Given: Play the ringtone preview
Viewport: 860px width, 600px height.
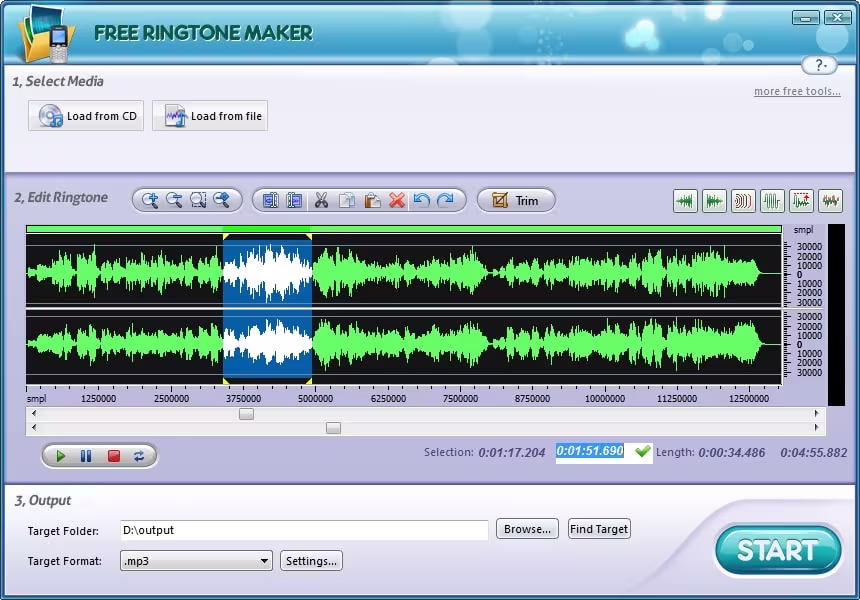Looking at the screenshot, I should [61, 456].
